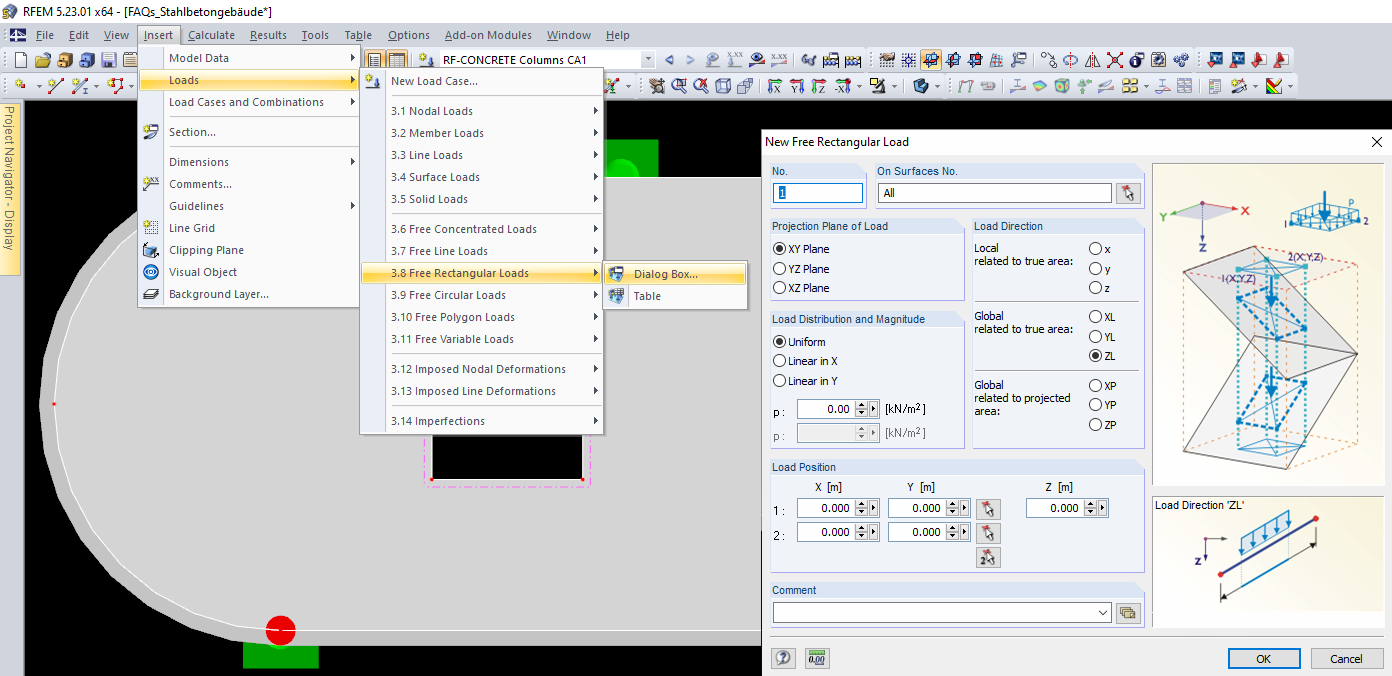Open comment library icon beside Comment field
This screenshot has width=1392, height=676.
click(x=1129, y=613)
